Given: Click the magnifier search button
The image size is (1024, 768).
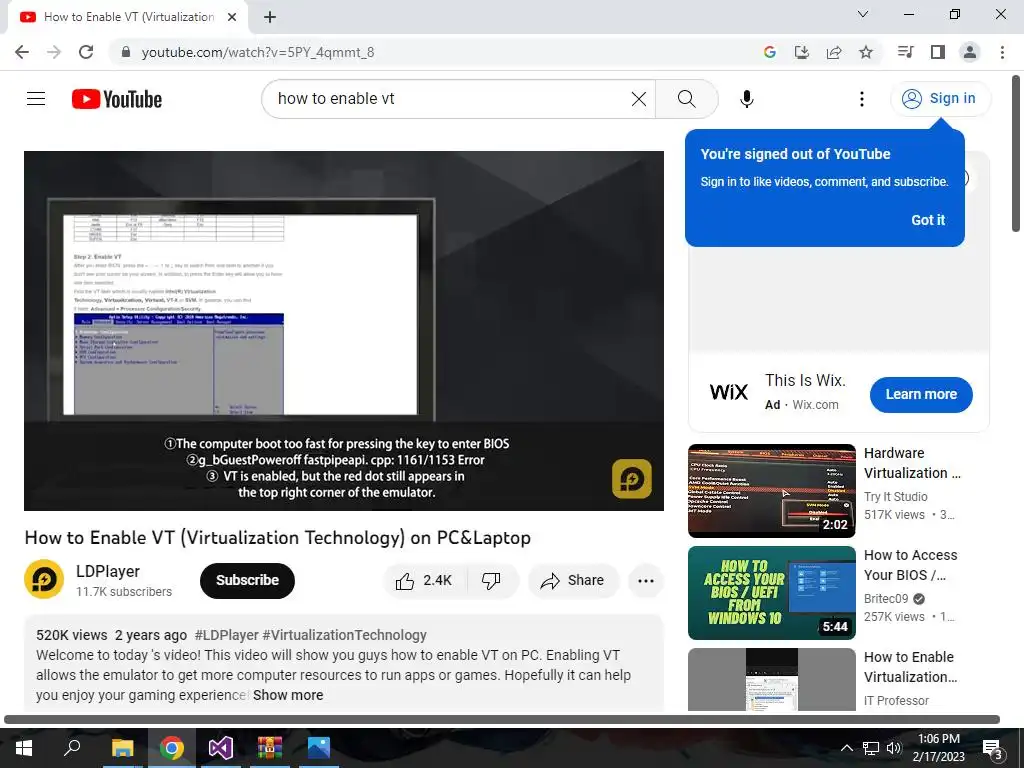Looking at the screenshot, I should click(x=686, y=99).
